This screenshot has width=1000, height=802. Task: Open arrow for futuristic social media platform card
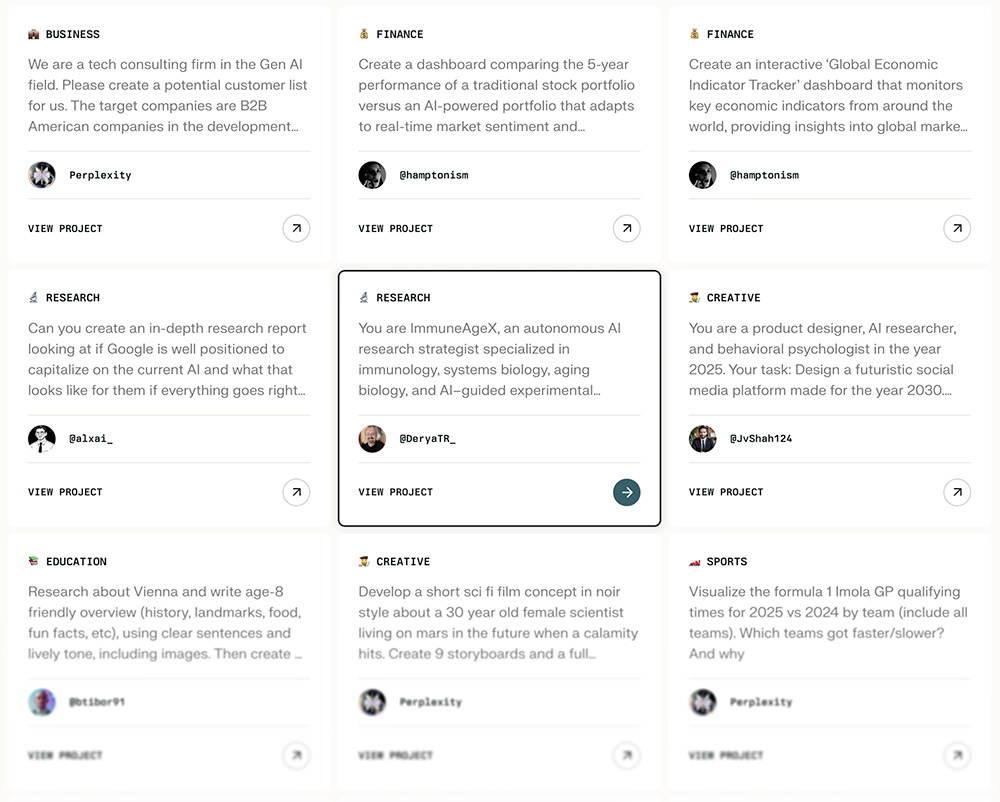tap(957, 492)
